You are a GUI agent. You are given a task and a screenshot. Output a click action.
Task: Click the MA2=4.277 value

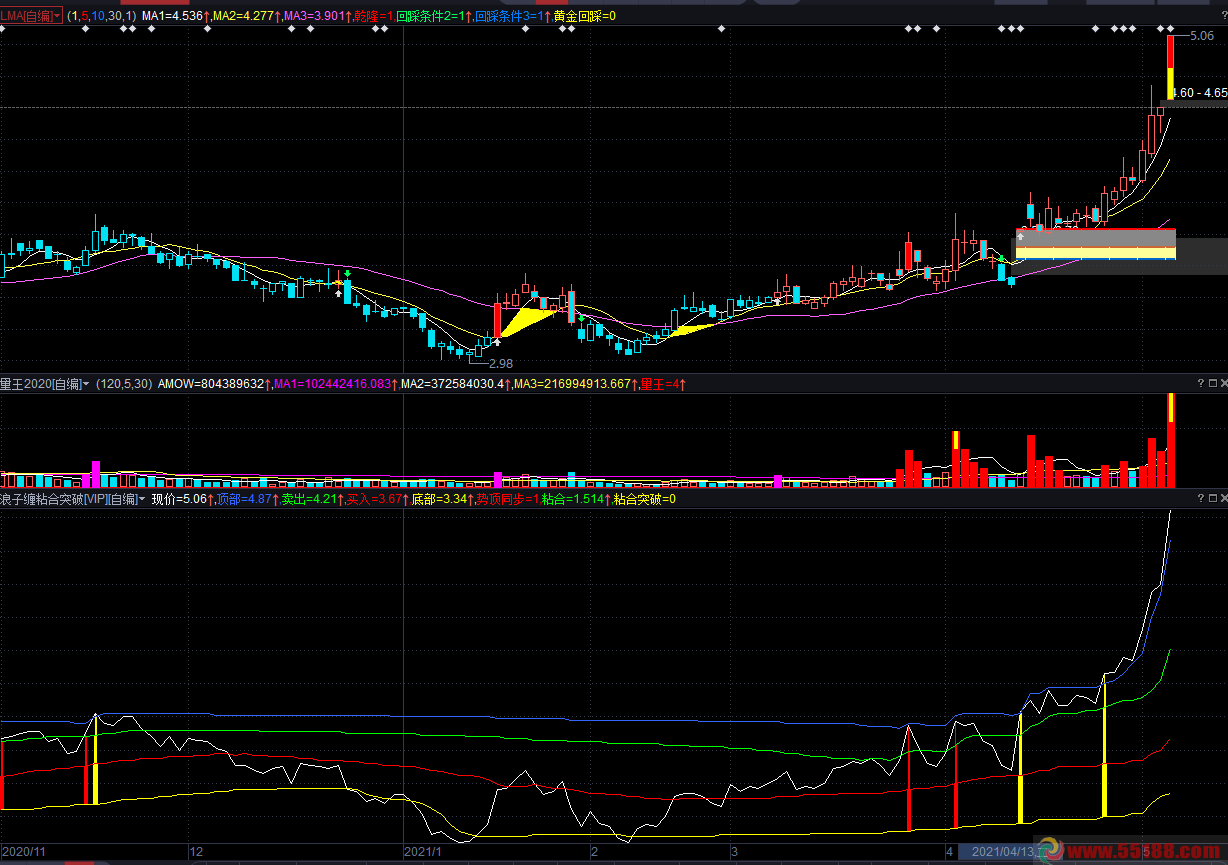[x=243, y=16]
